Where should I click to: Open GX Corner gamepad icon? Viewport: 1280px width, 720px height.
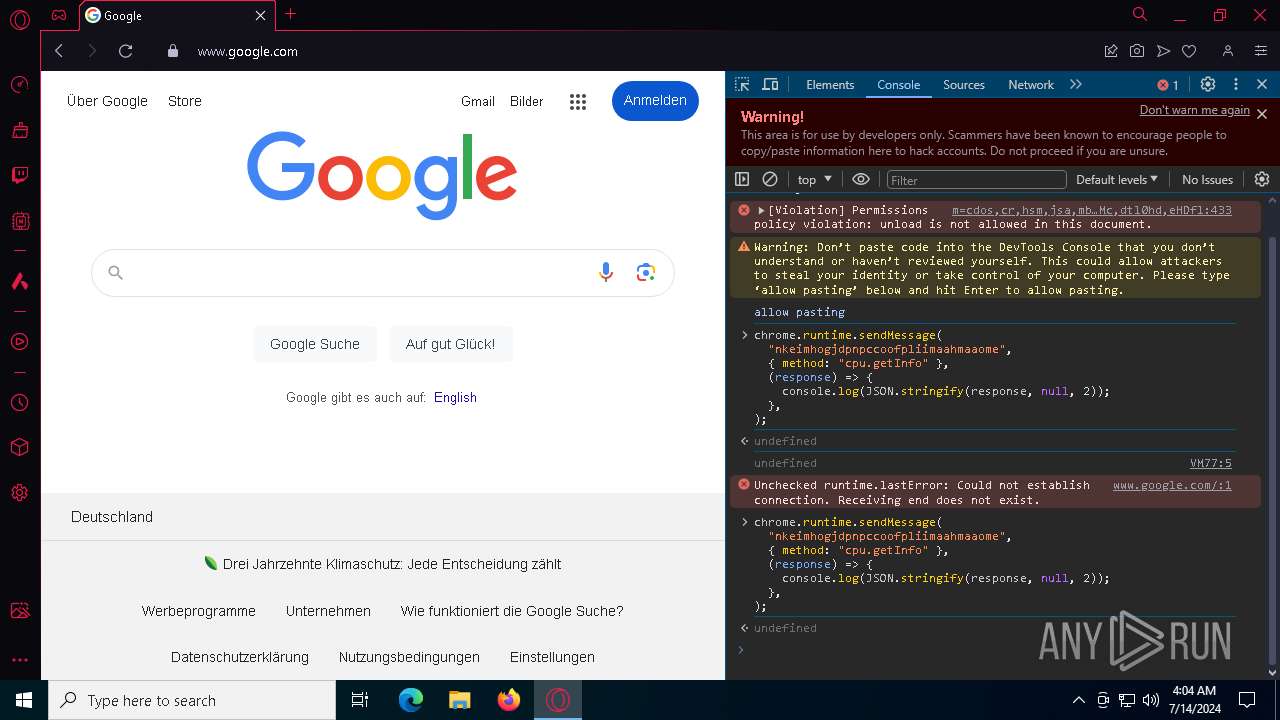tap(59, 15)
